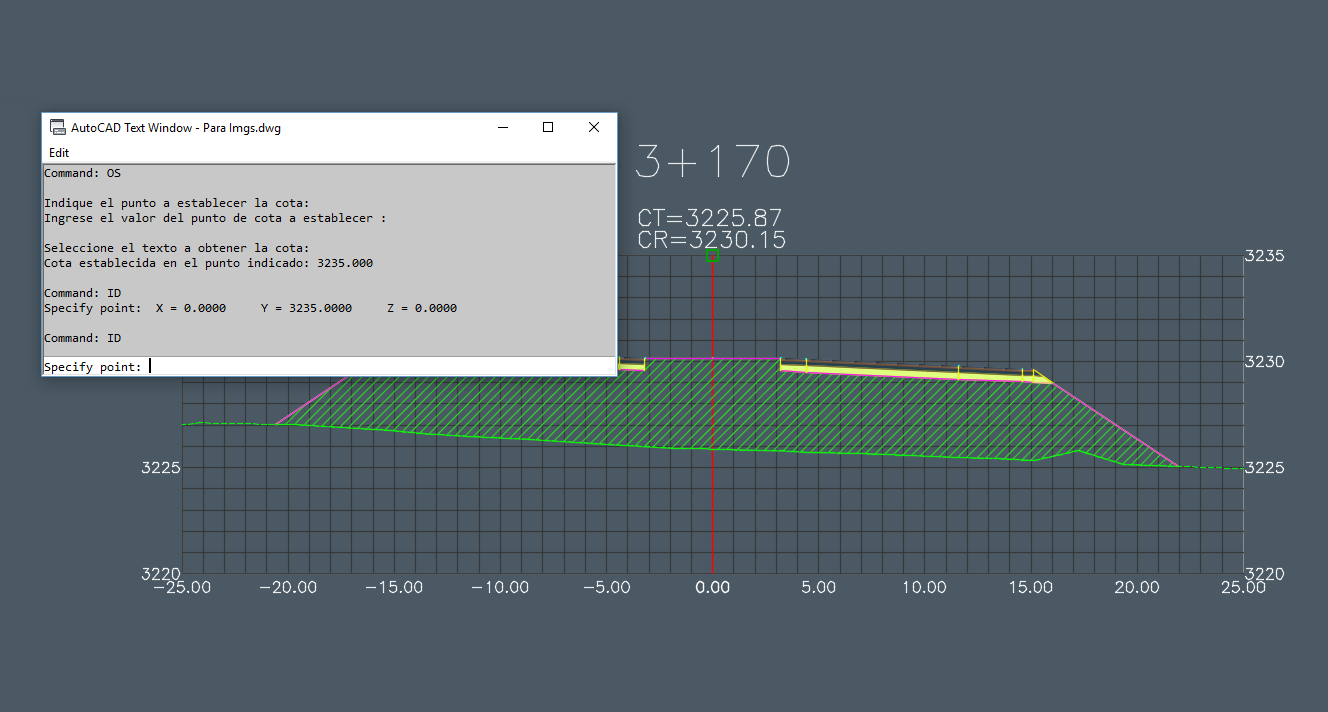1328x712 pixels.
Task: Select the 3+170 station label text
Action: tap(712, 162)
